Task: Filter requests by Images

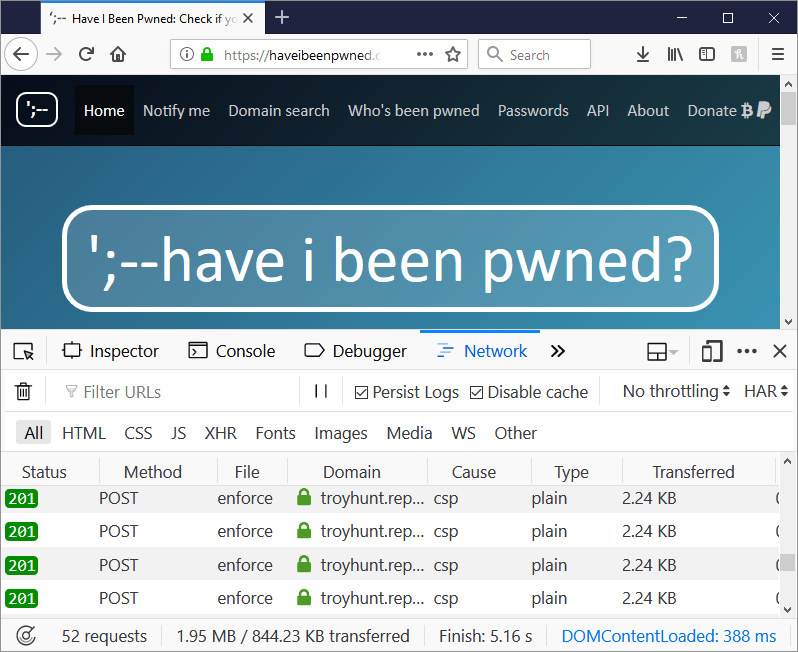Action: (340, 433)
